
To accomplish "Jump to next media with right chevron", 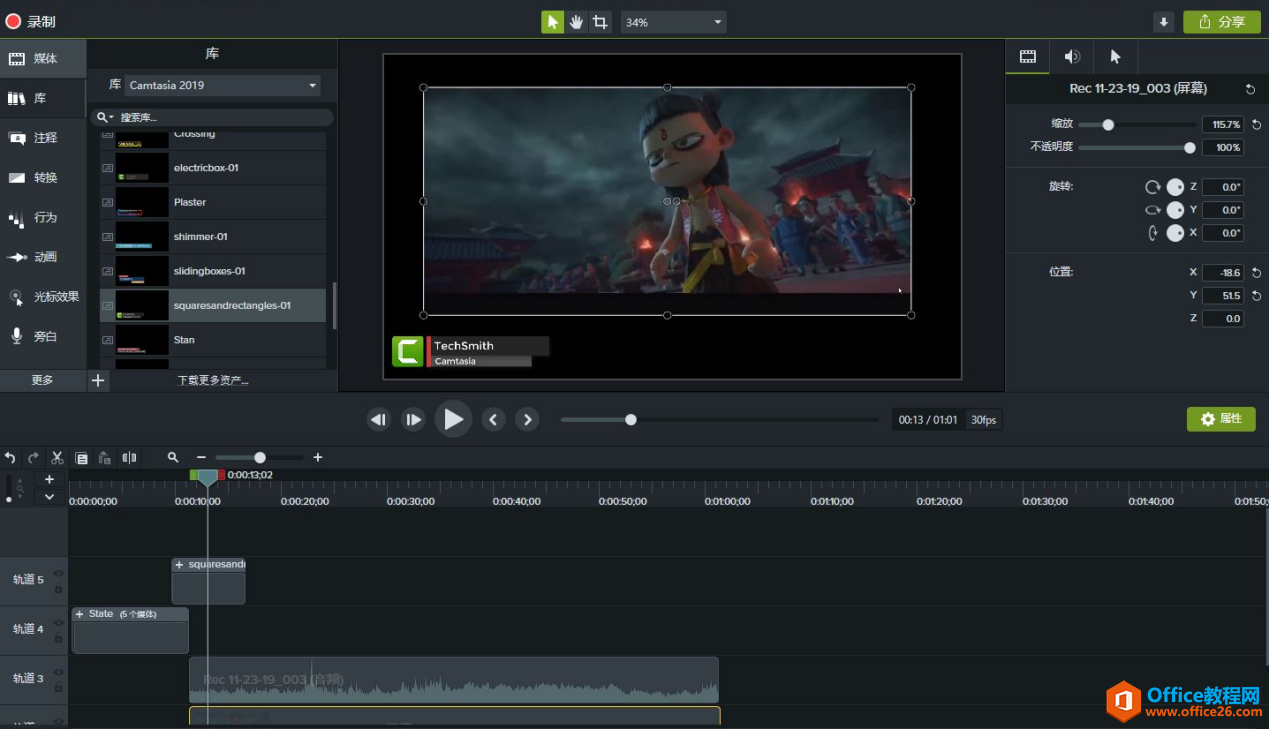I will point(528,420).
